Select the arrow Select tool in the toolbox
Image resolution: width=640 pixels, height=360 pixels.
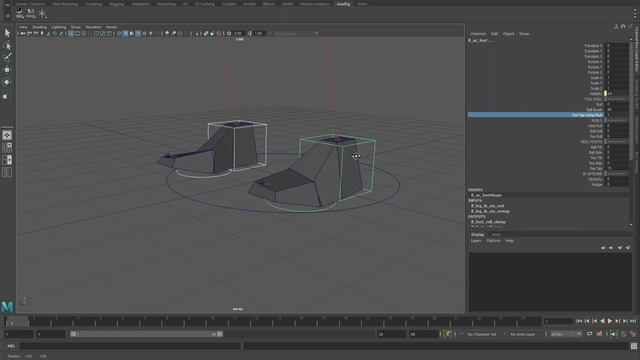pyautogui.click(x=7, y=33)
